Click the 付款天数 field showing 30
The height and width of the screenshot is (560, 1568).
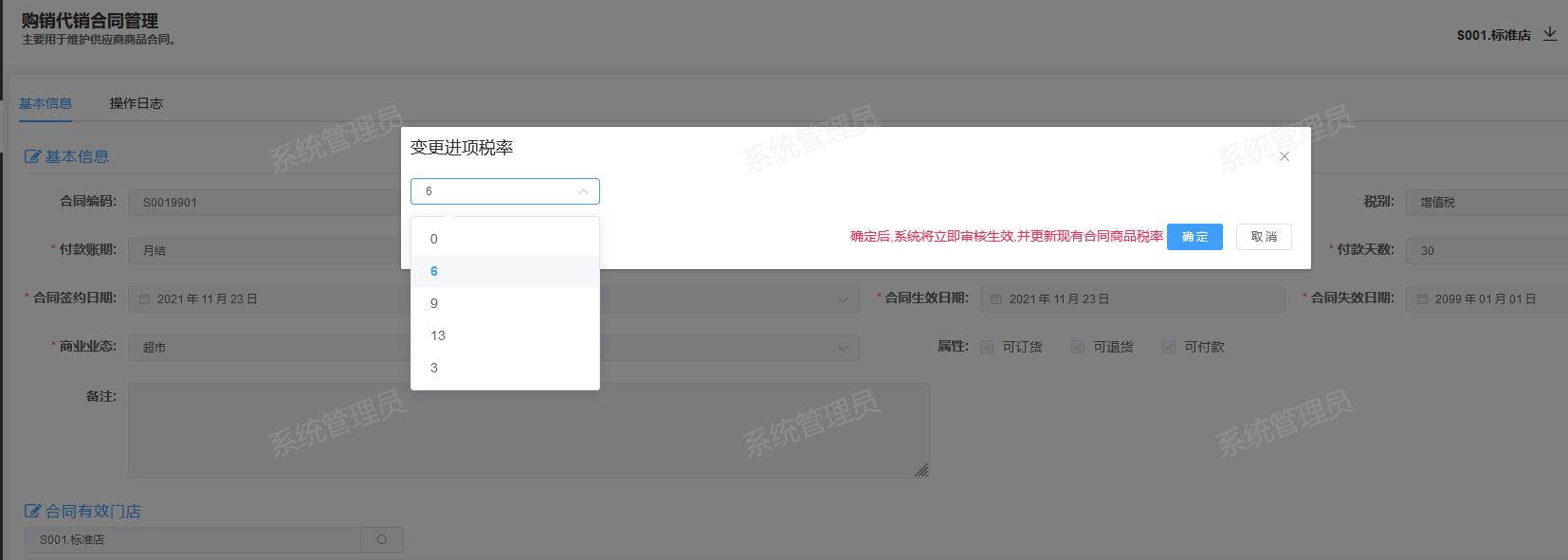tap(1486, 250)
